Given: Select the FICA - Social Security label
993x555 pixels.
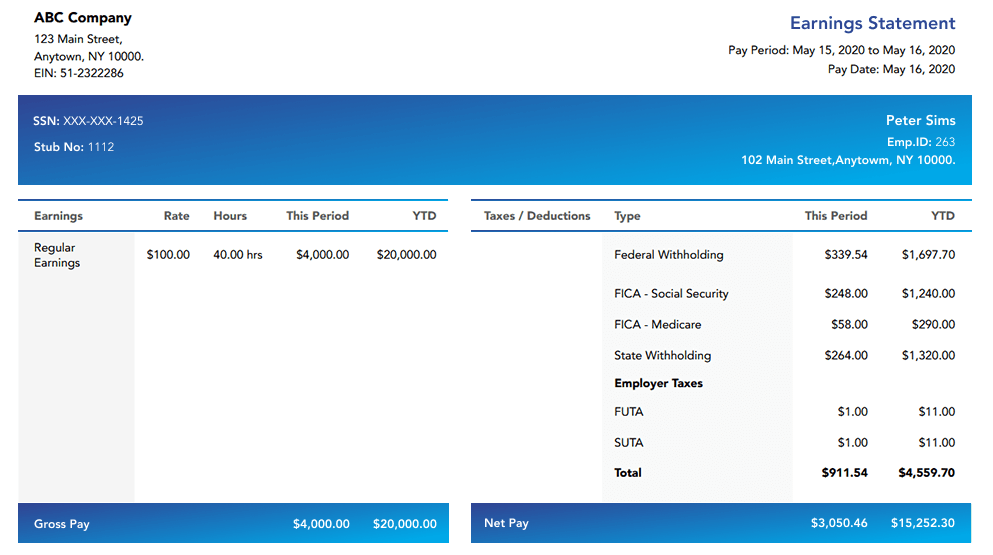Looking at the screenshot, I should [x=671, y=294].
